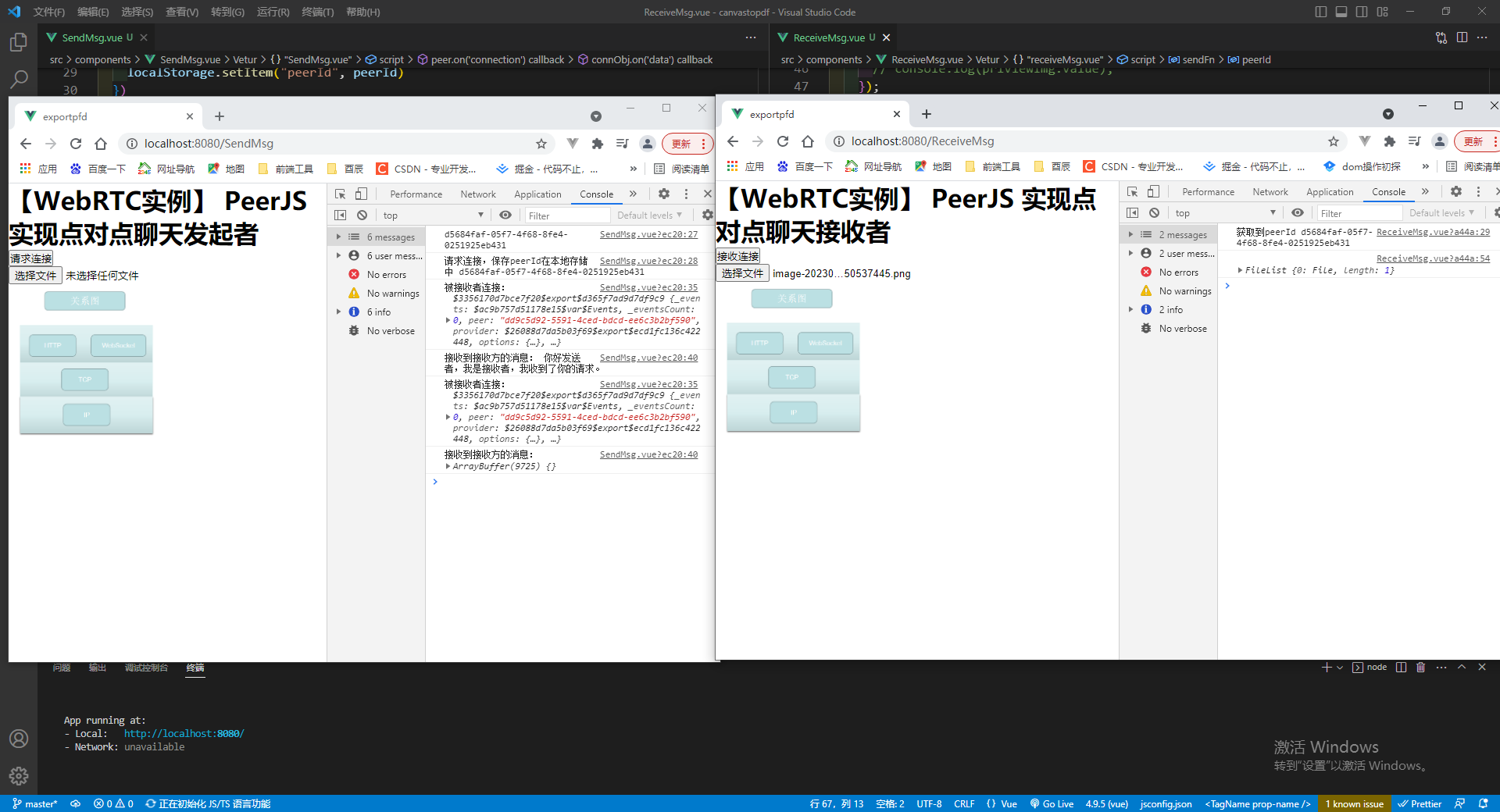Toggle VS Code panel layout button
The image size is (1500, 812).
click(x=1341, y=12)
